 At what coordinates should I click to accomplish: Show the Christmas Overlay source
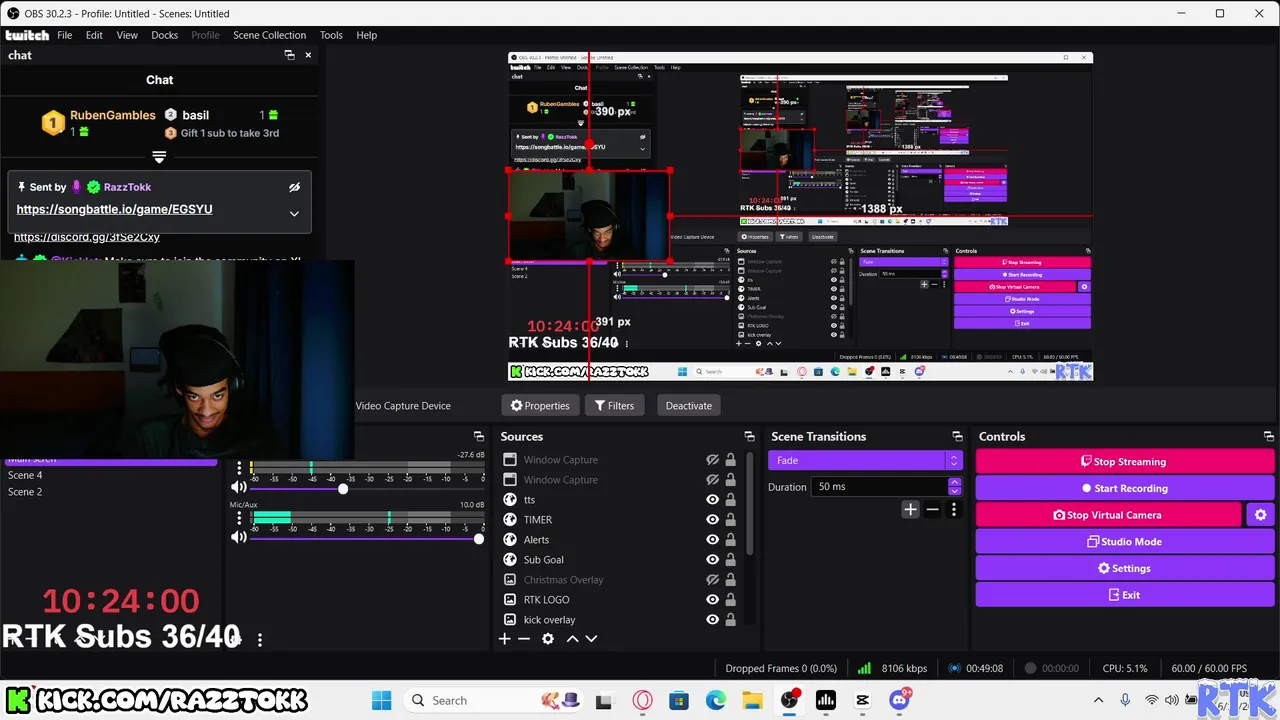(712, 580)
